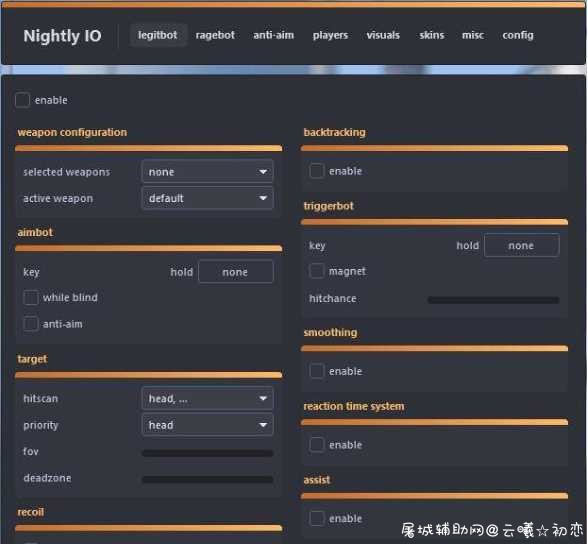588x544 pixels.
Task: Click the triggerbot hold mode label
Action: (468, 246)
